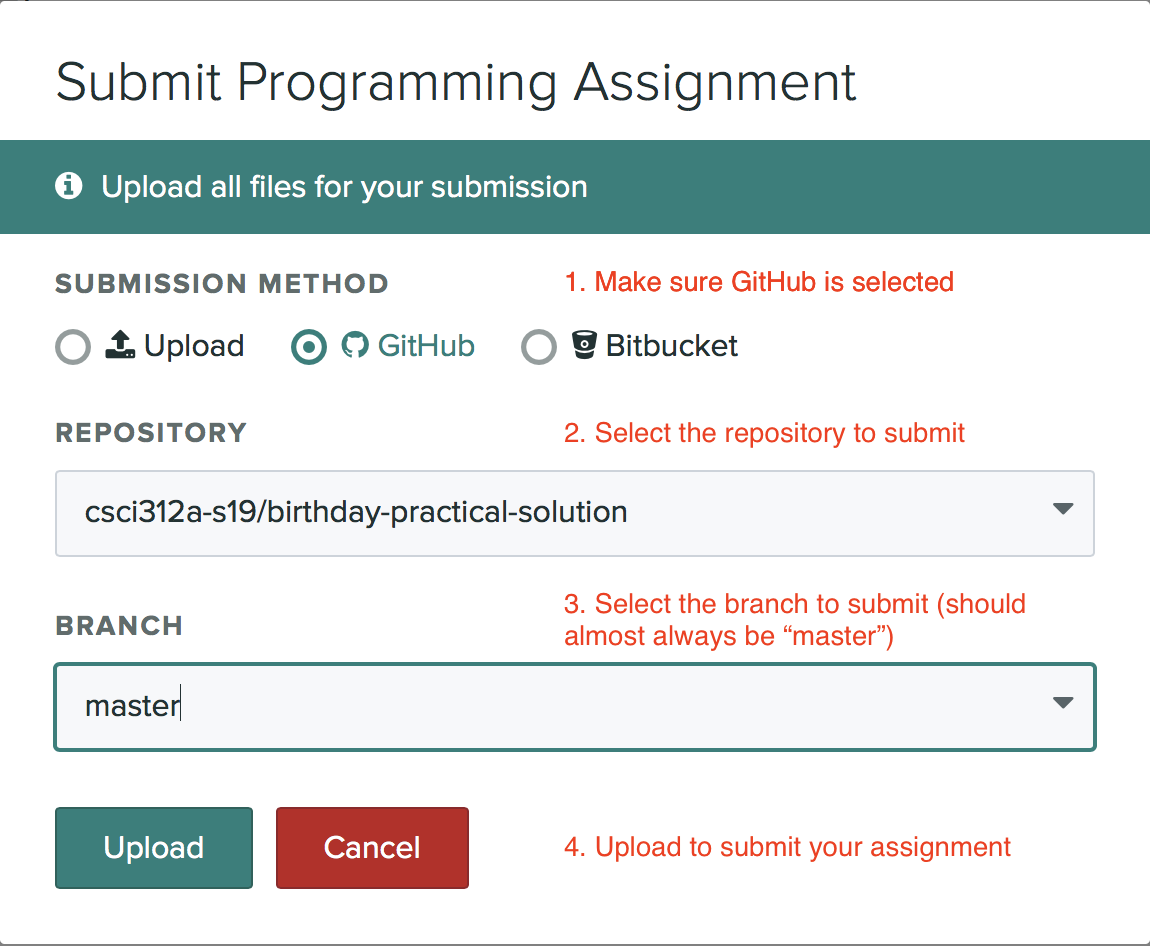Choose the Bitbucket submission method label

[672, 345]
